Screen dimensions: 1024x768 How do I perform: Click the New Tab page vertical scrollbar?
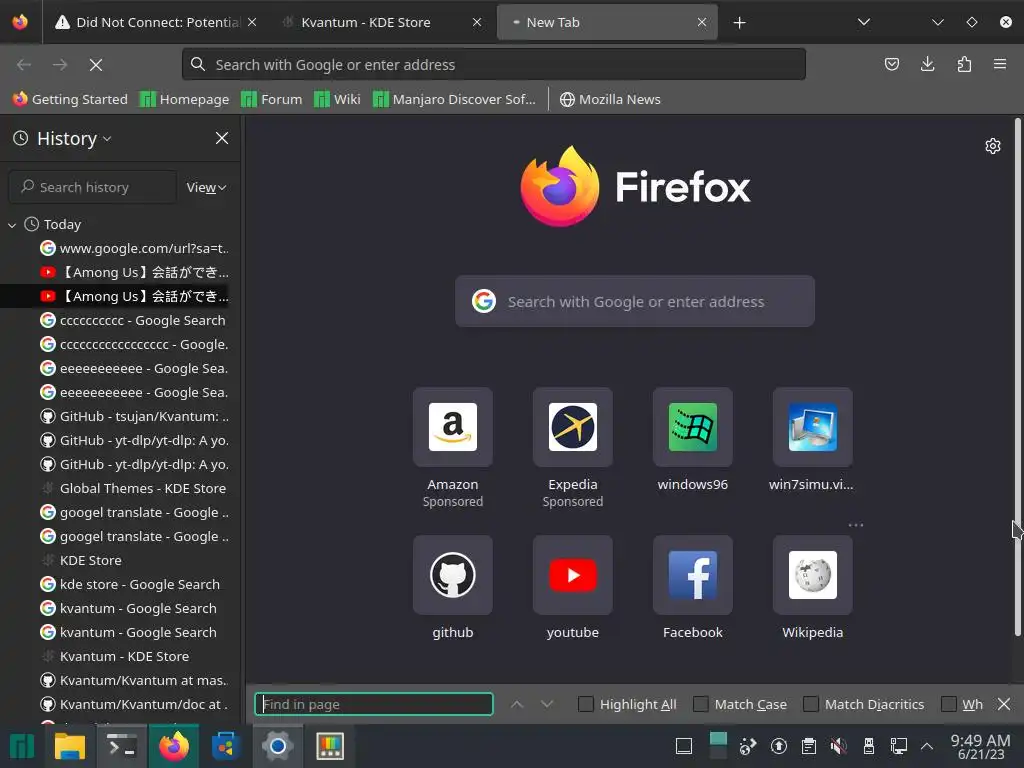coord(1017,376)
